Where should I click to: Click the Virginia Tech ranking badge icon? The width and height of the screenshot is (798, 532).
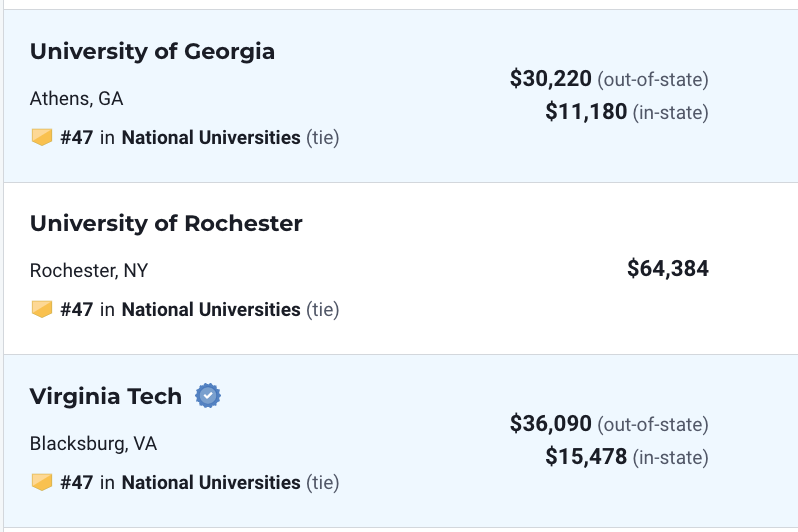tap(42, 482)
